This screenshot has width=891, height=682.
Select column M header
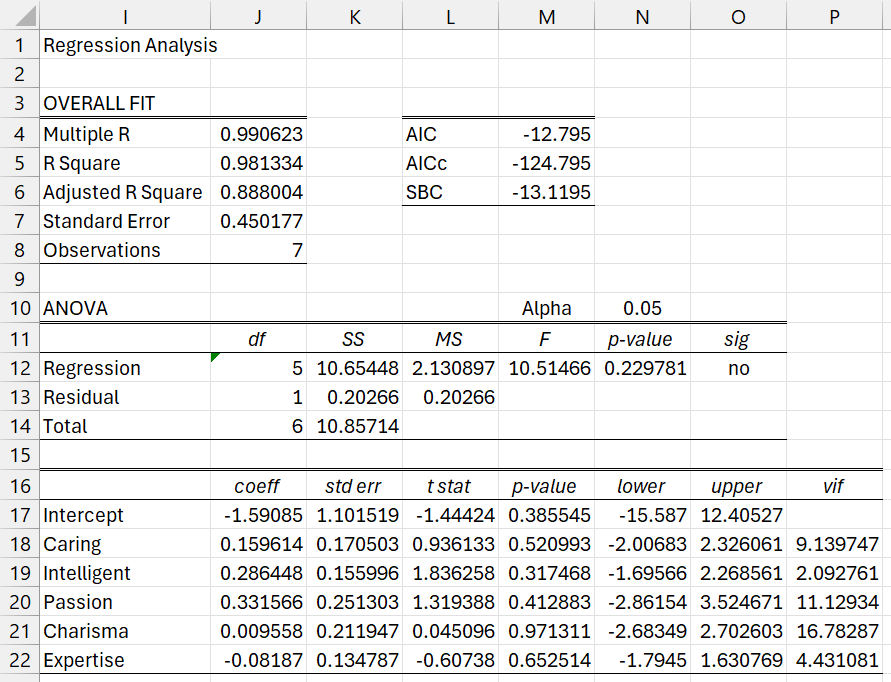(x=546, y=16)
